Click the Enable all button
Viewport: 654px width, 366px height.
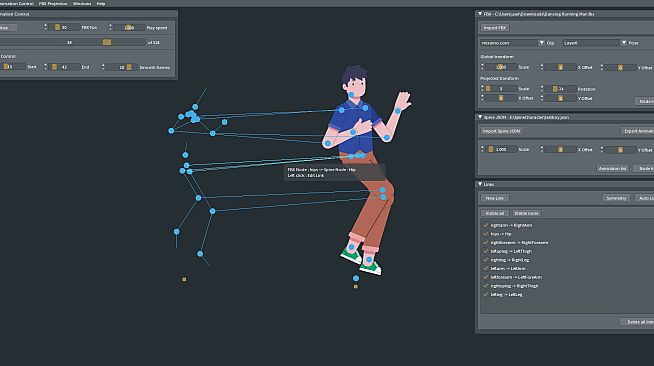(x=495, y=213)
